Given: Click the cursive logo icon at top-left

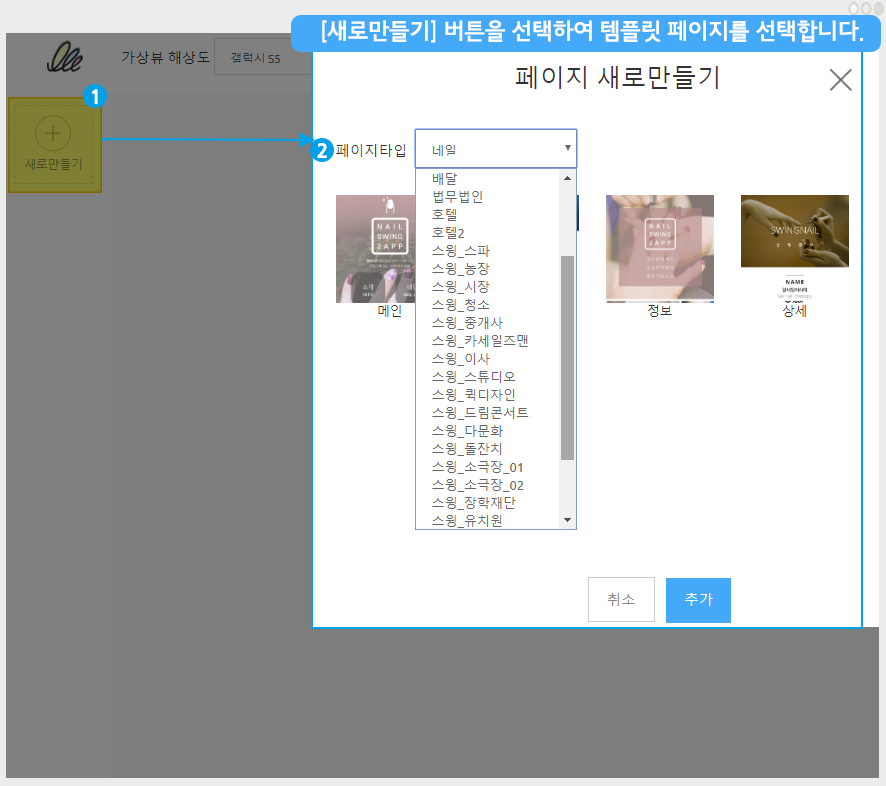Looking at the screenshot, I should point(66,57).
